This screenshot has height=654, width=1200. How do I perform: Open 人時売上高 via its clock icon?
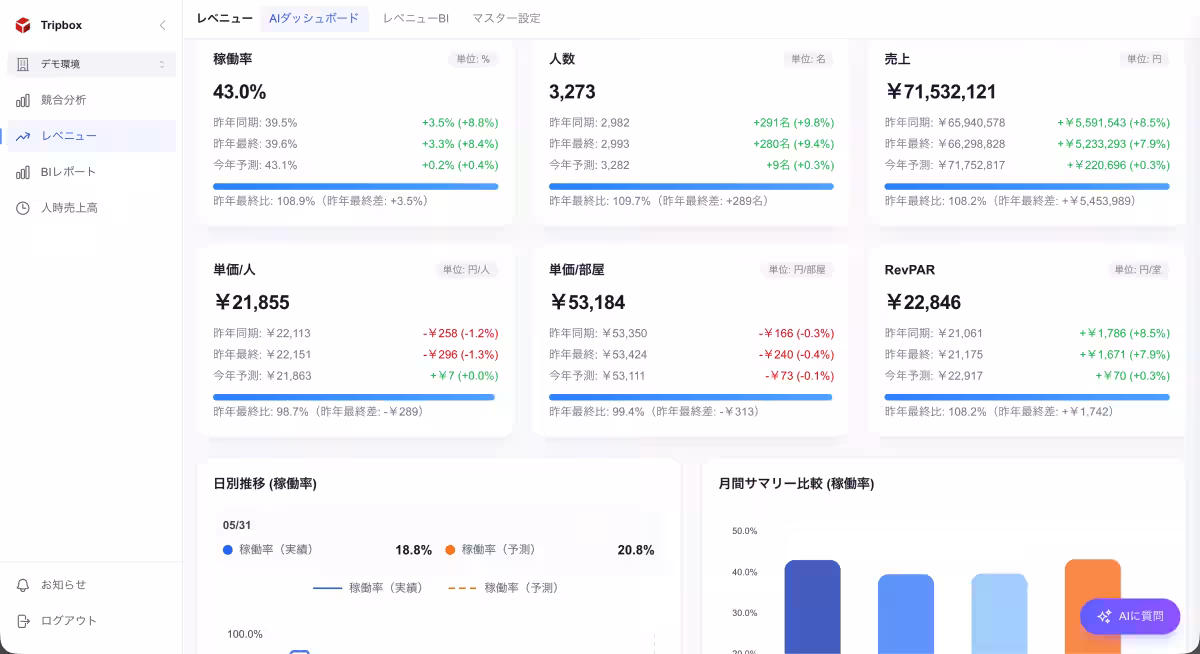(x=23, y=208)
